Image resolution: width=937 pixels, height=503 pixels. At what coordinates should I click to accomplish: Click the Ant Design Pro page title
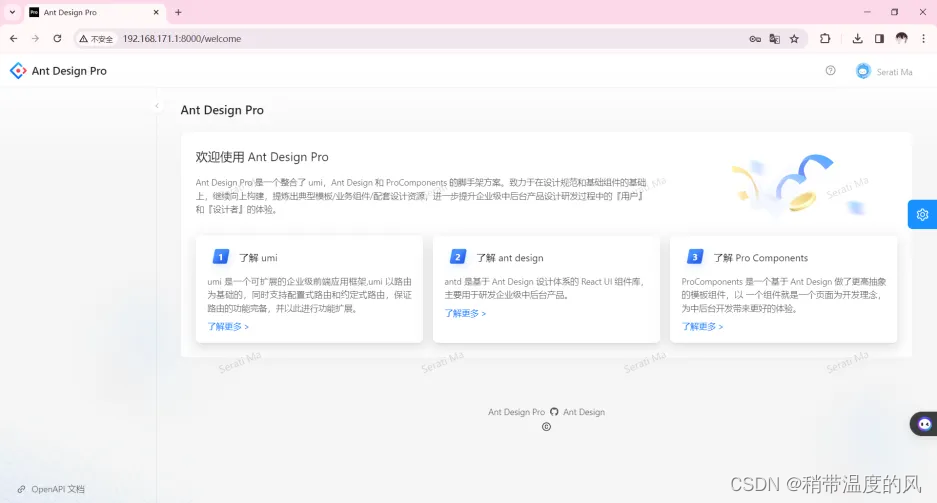[222, 110]
